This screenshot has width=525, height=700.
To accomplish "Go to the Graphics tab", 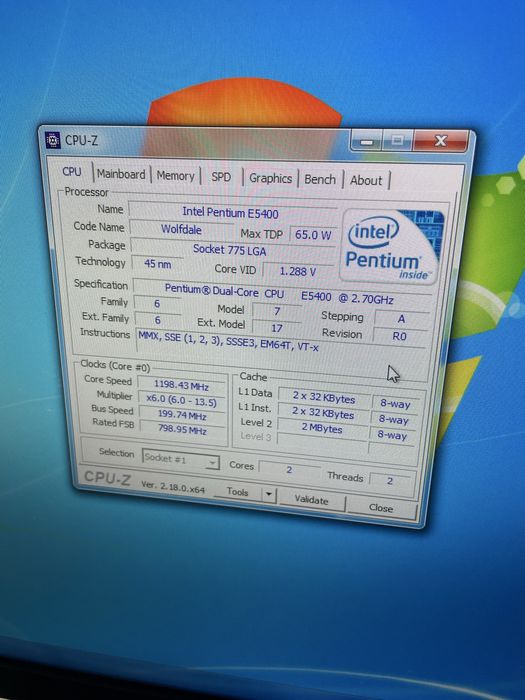I will [x=270, y=179].
